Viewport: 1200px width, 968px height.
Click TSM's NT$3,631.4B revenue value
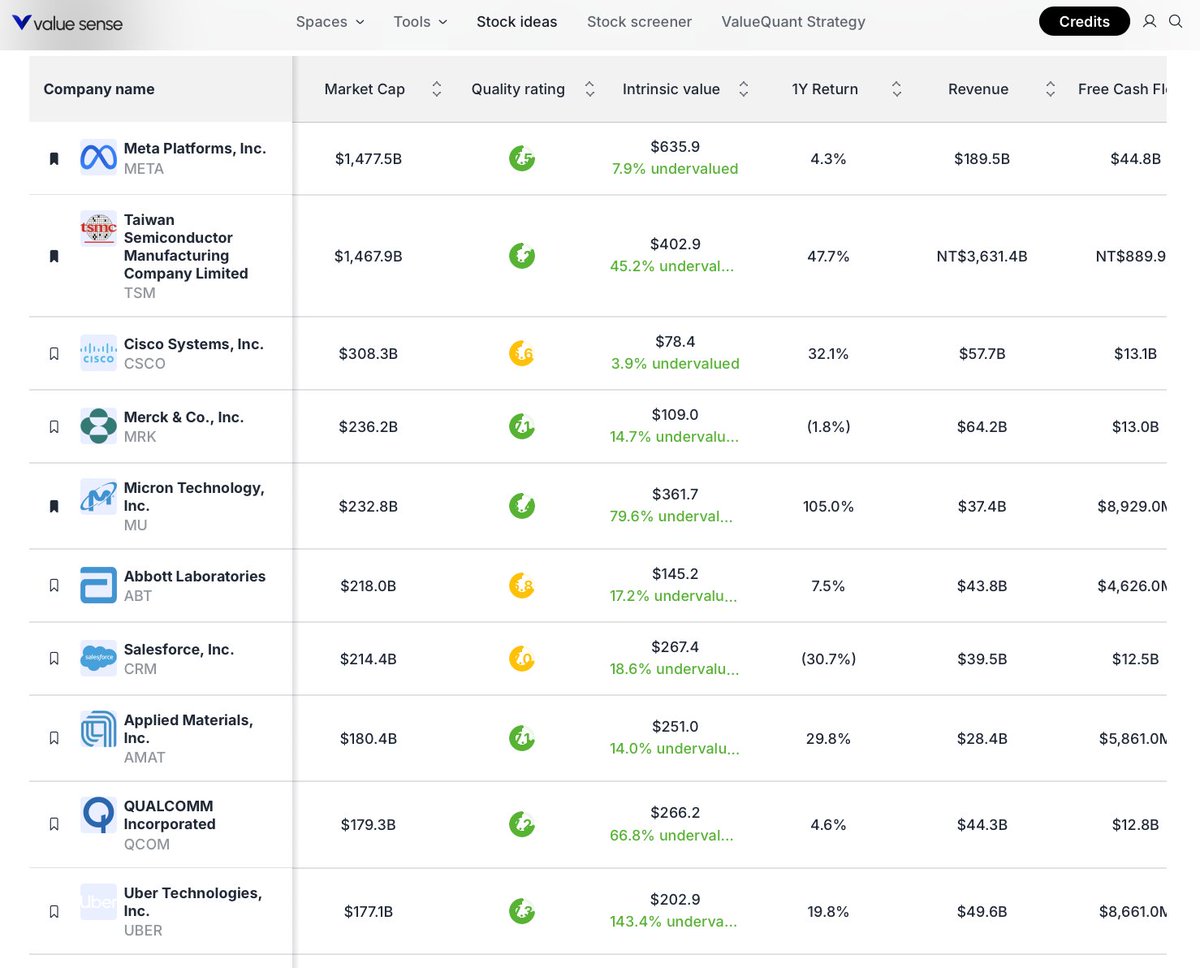(982, 256)
